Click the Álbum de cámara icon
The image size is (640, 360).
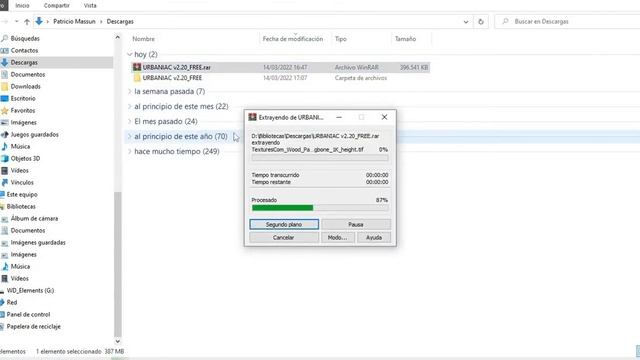pos(4,219)
